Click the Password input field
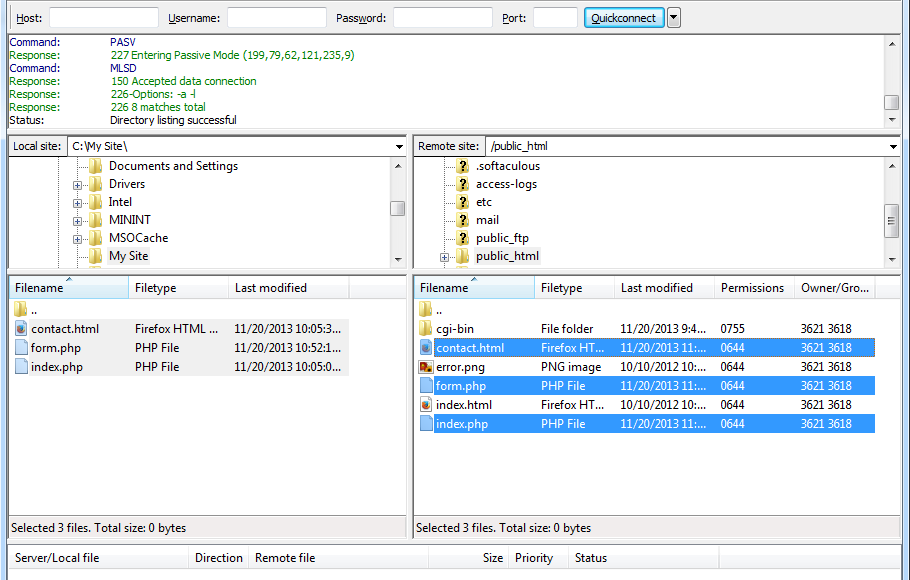The image size is (910, 580). [x=442, y=18]
